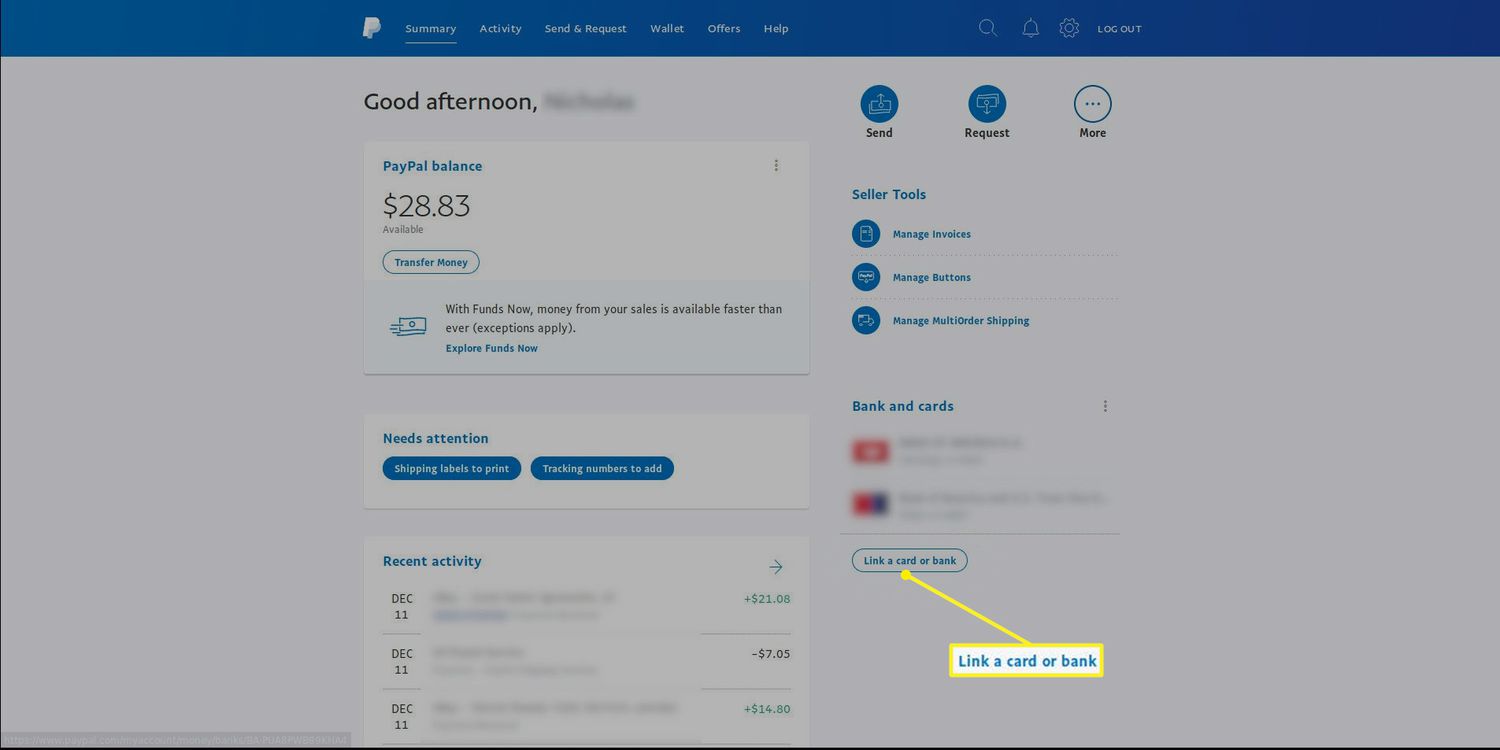Click the Manage Buttons icon
The height and width of the screenshot is (750, 1500).
(x=866, y=277)
